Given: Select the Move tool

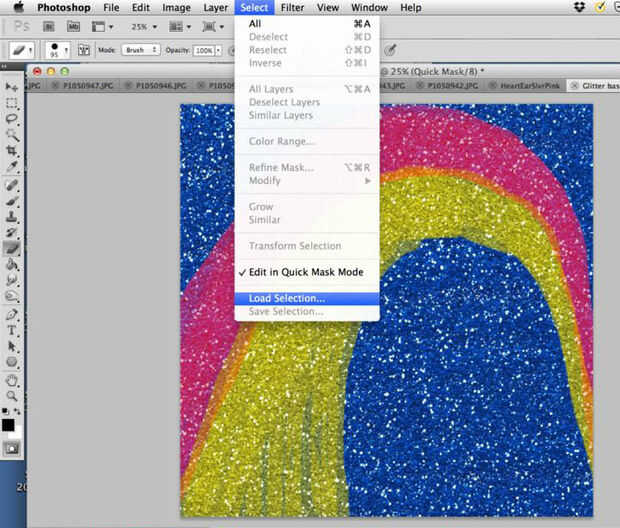Looking at the screenshot, I should (12, 88).
